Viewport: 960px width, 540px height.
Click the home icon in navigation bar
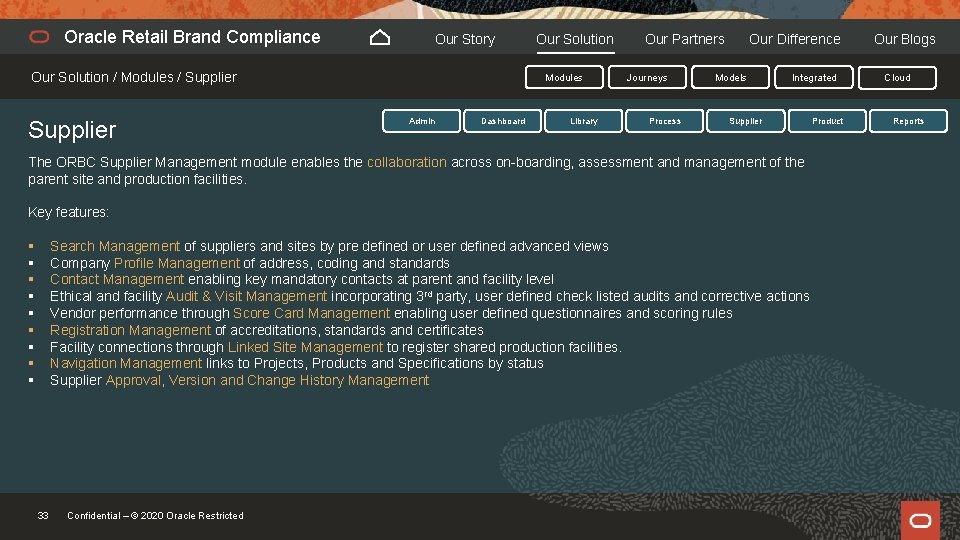380,38
